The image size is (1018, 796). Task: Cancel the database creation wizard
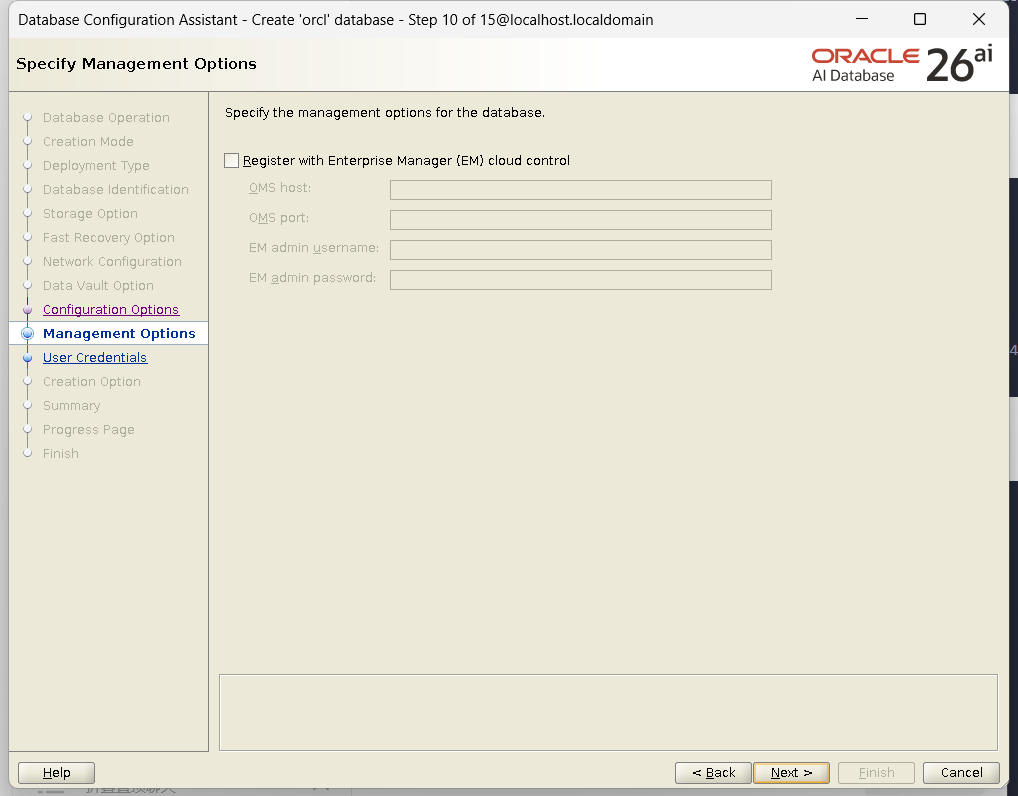tap(962, 773)
